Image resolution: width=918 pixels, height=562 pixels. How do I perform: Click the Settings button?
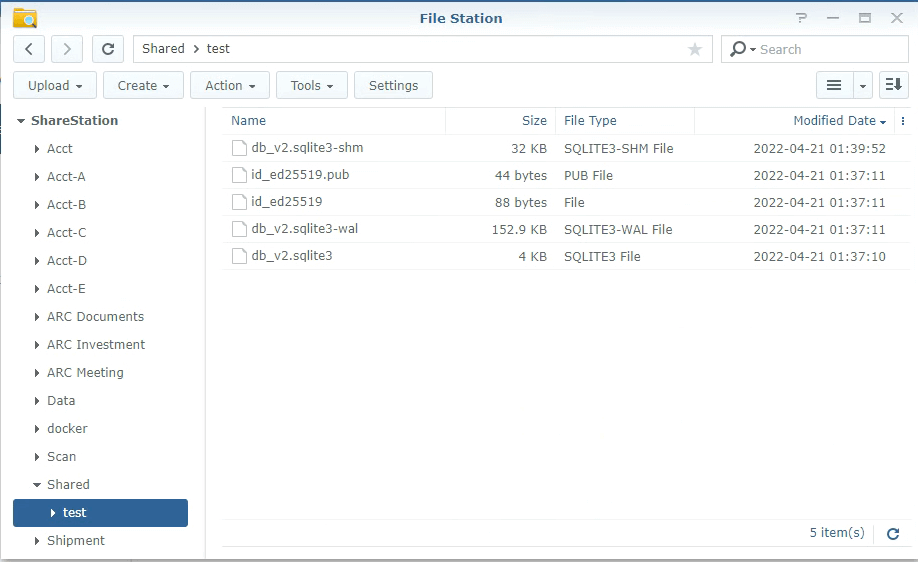click(x=393, y=86)
